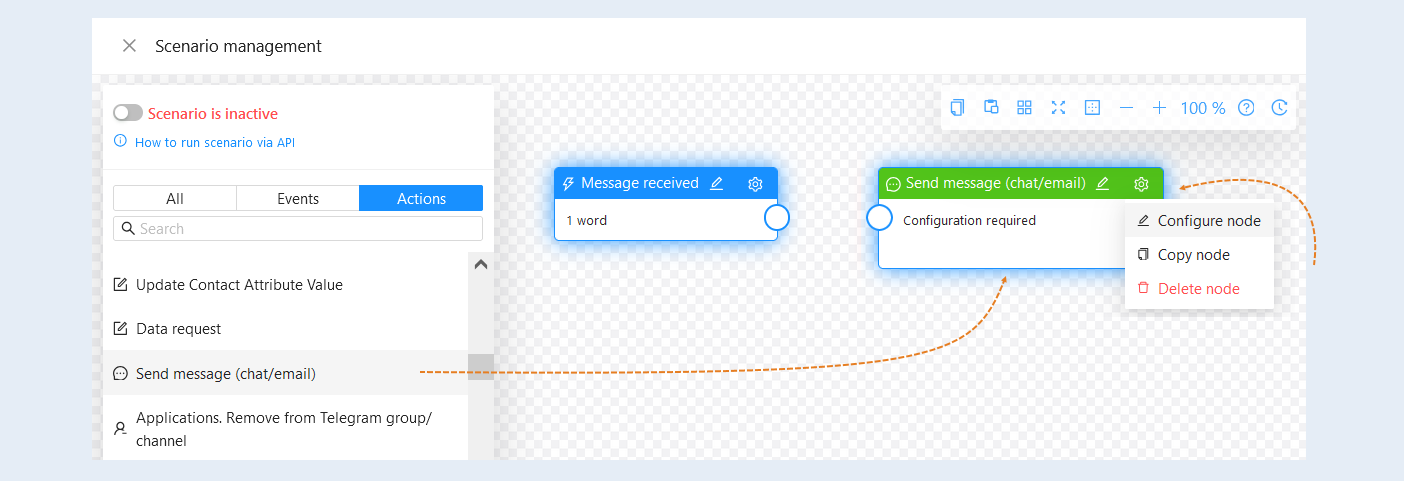This screenshot has height=481, width=1404.
Task: Click the grid arrange nodes icon
Action: click(1025, 108)
